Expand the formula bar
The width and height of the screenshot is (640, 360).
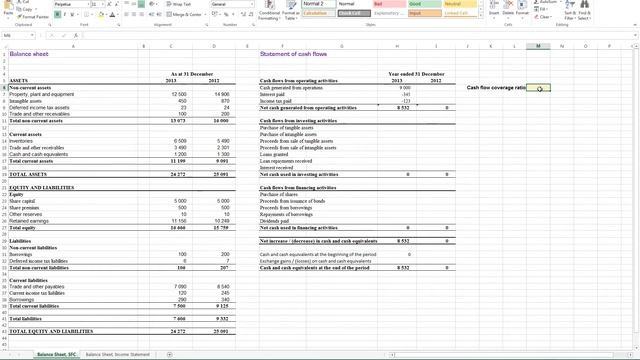click(635, 36)
